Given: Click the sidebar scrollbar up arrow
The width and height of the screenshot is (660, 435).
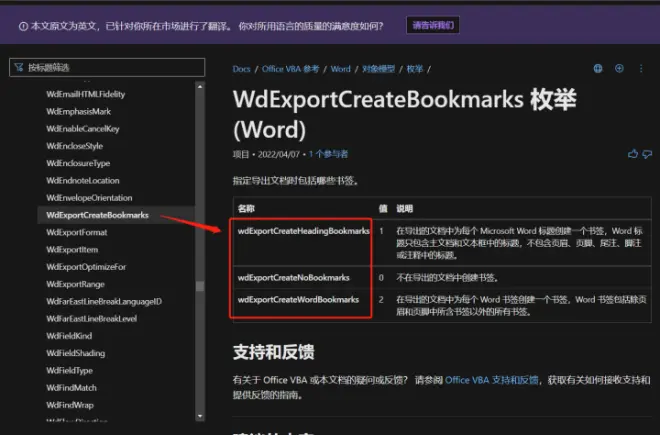Looking at the screenshot, I should tap(200, 87).
